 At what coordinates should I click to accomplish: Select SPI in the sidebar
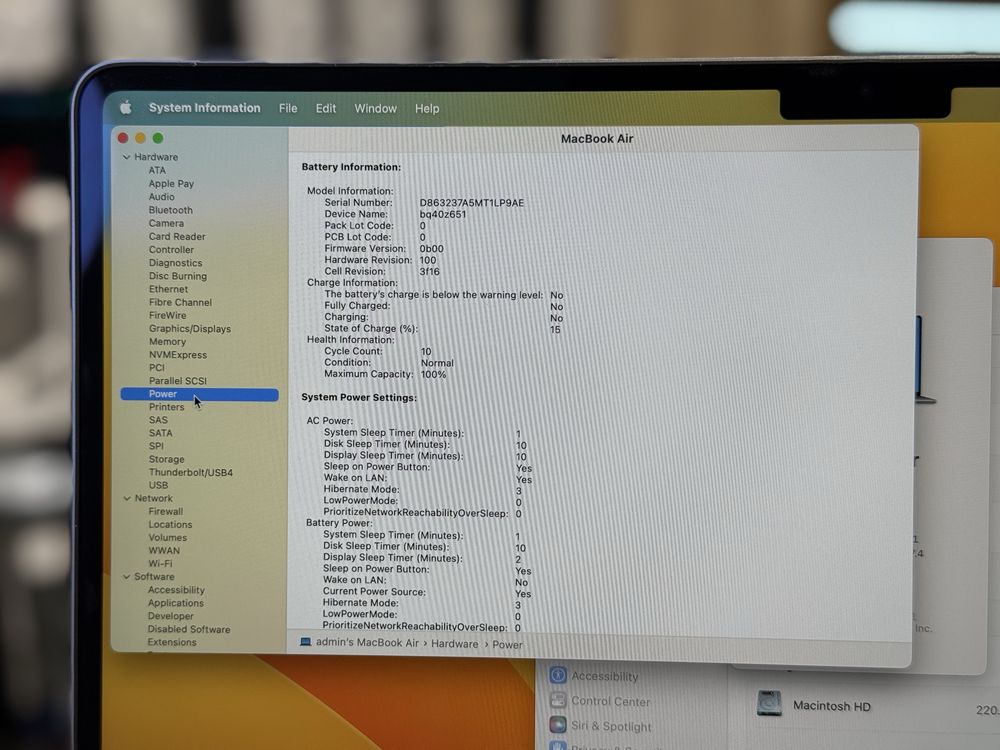pyautogui.click(x=156, y=446)
